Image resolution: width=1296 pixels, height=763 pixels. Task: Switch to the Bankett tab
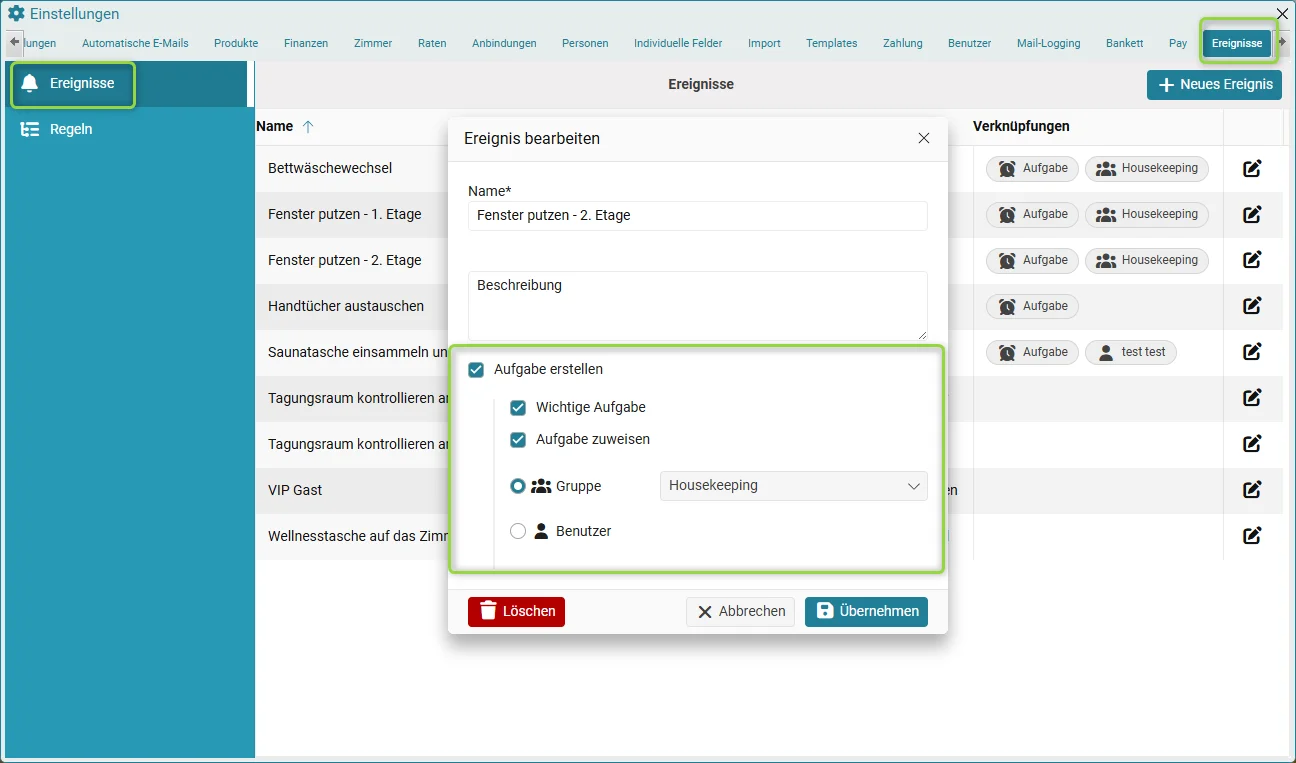(x=1125, y=43)
